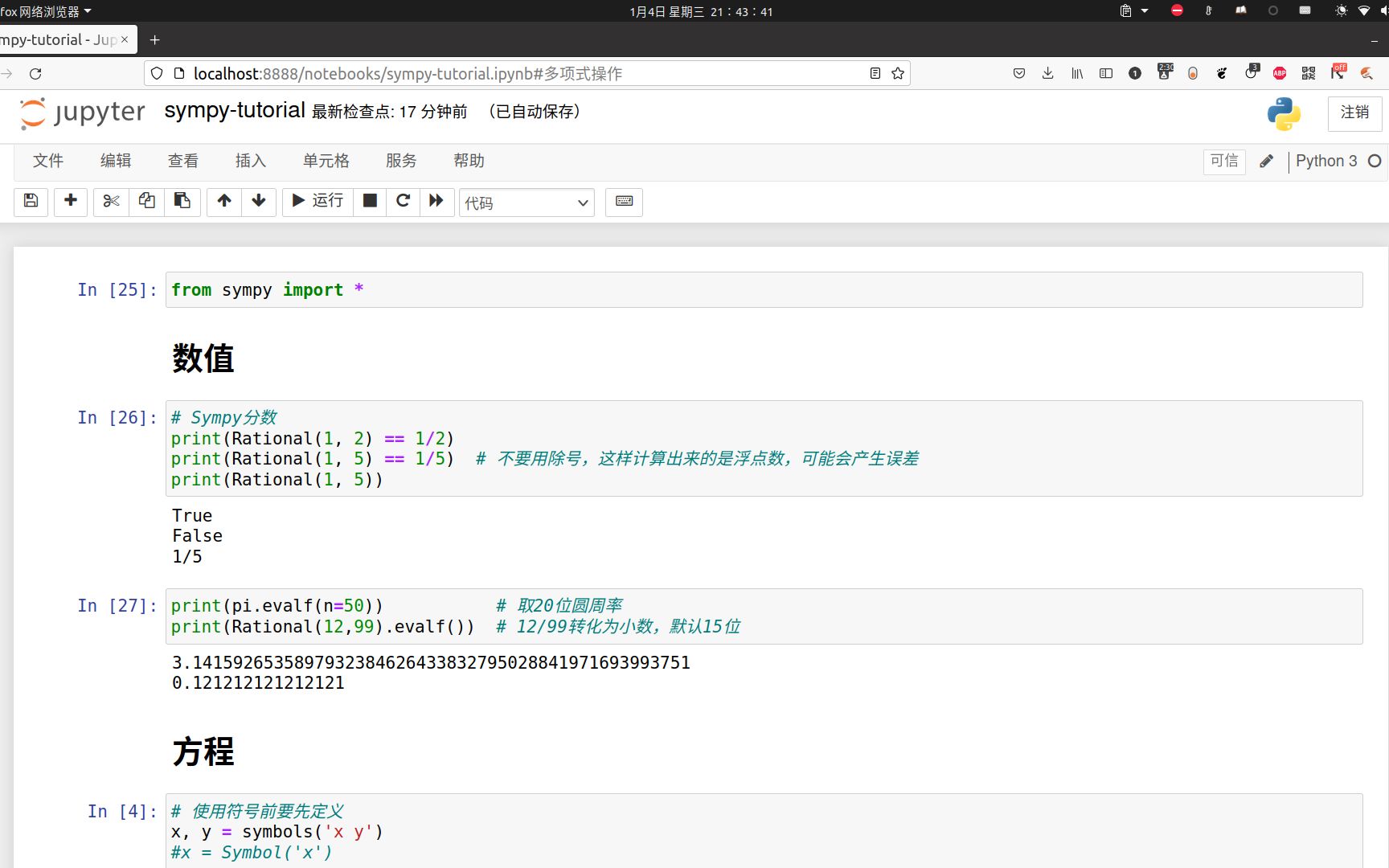1389x868 pixels.
Task: Move selected cell up with the up arrow
Action: 224,201
